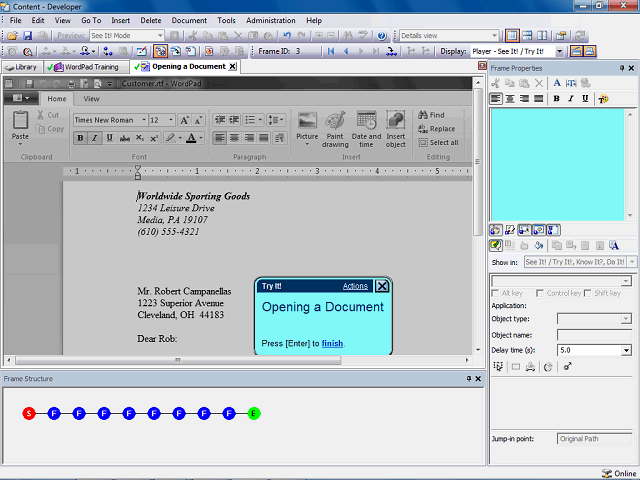Open the File menu
Viewport: 640px width, 480px height.
click(x=16, y=20)
